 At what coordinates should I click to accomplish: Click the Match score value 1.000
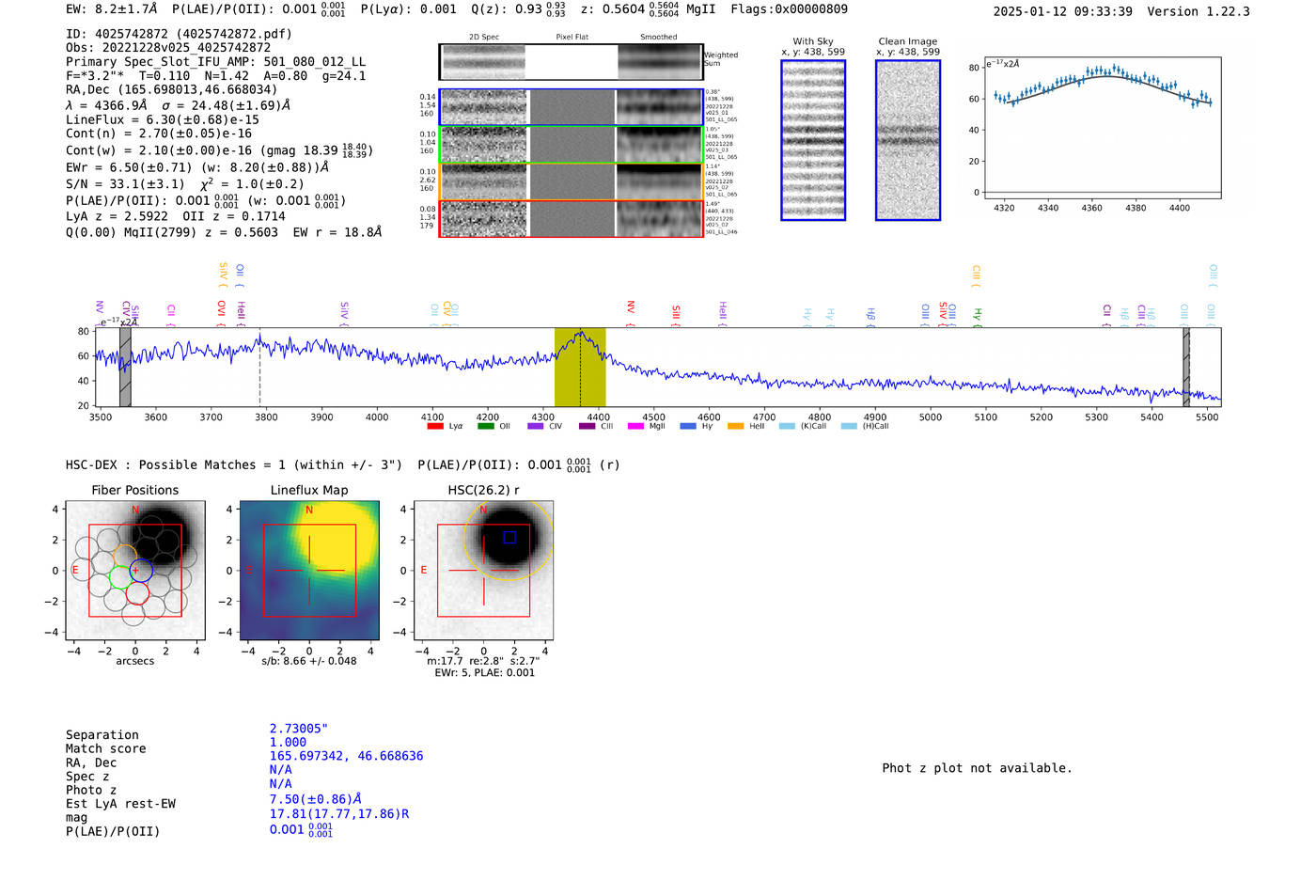pos(288,743)
